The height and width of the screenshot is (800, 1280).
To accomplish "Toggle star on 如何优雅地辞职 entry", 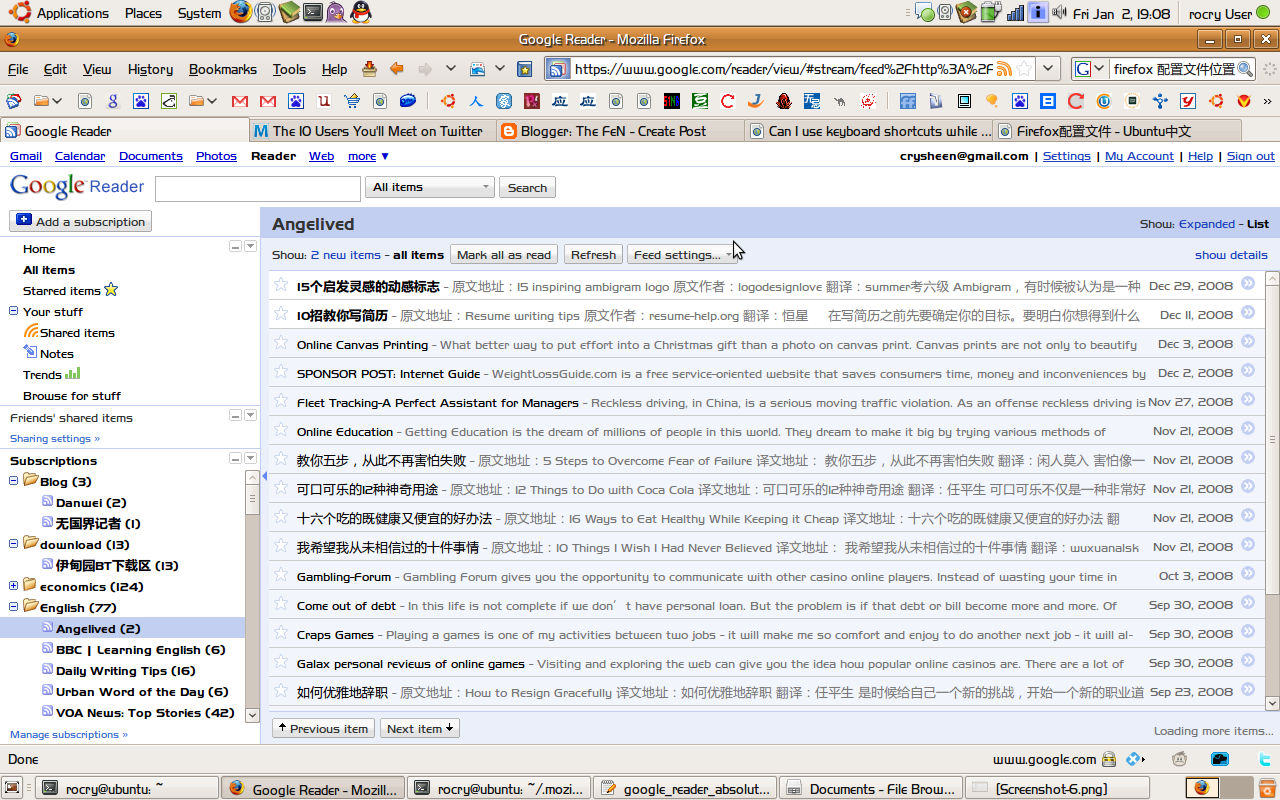I will pyautogui.click(x=281, y=691).
